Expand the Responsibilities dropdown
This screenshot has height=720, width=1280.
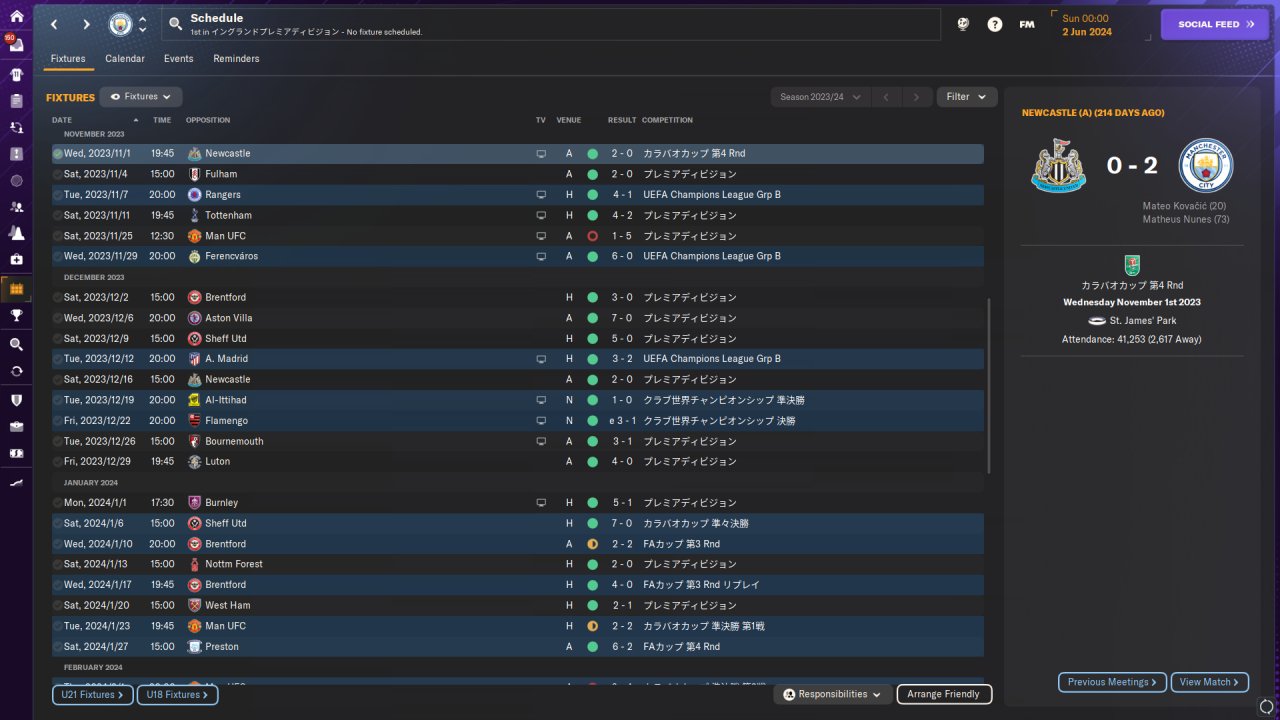(x=833, y=694)
